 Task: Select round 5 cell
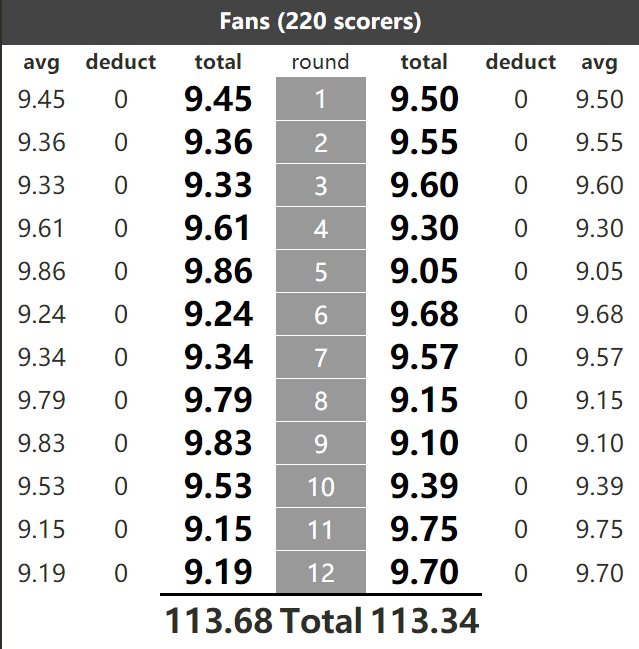point(321,271)
